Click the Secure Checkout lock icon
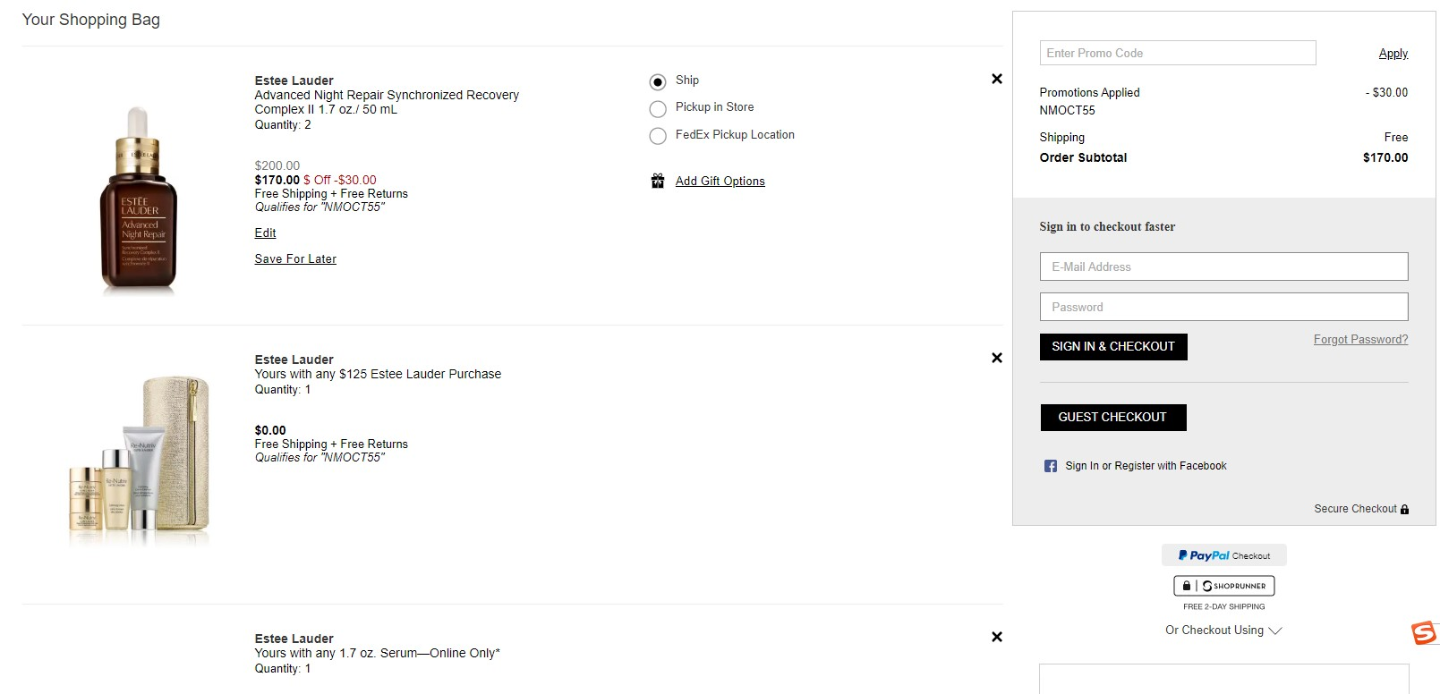This screenshot has width=1440, height=694. [x=1405, y=509]
